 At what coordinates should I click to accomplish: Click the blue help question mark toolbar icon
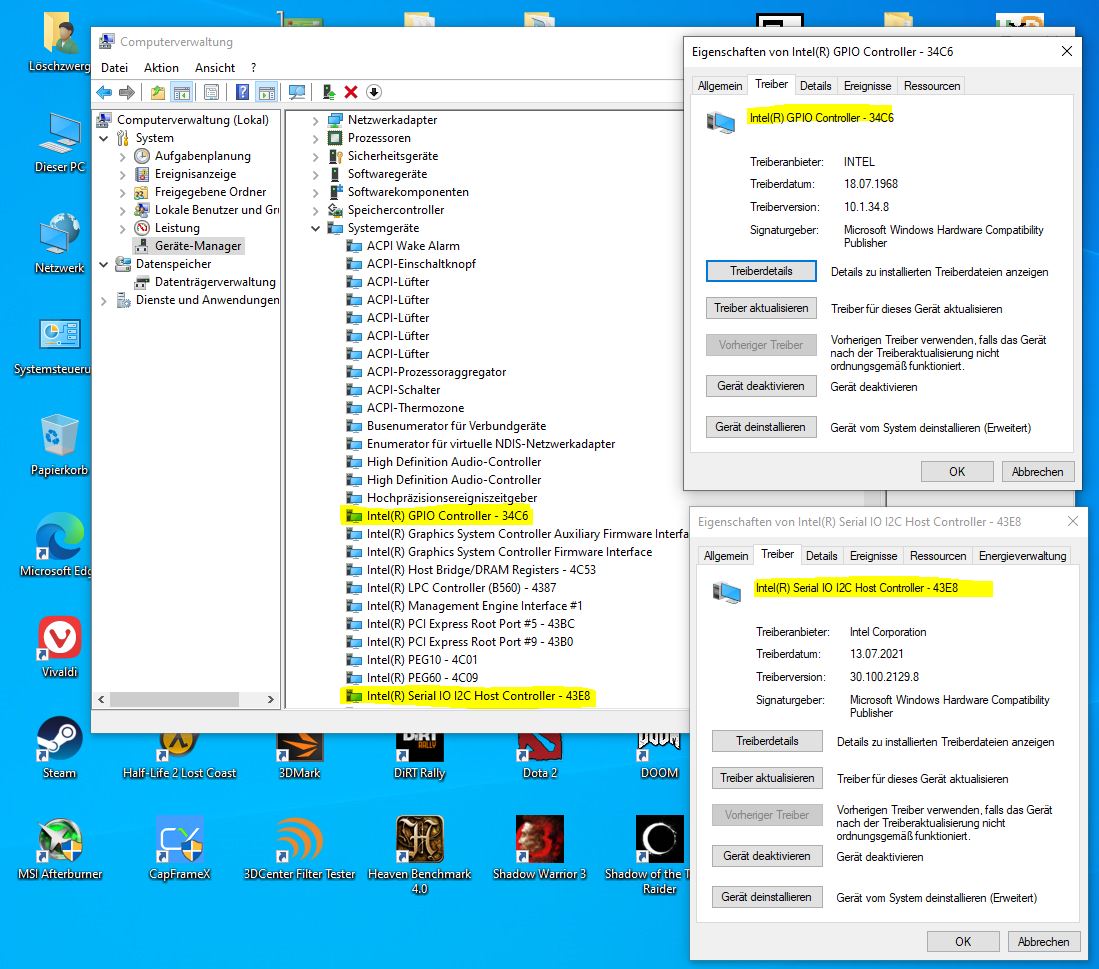[243, 92]
